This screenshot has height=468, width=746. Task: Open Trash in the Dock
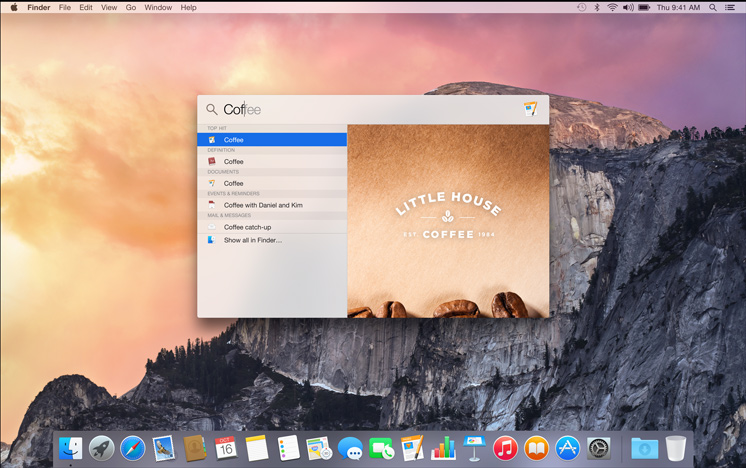click(x=676, y=448)
